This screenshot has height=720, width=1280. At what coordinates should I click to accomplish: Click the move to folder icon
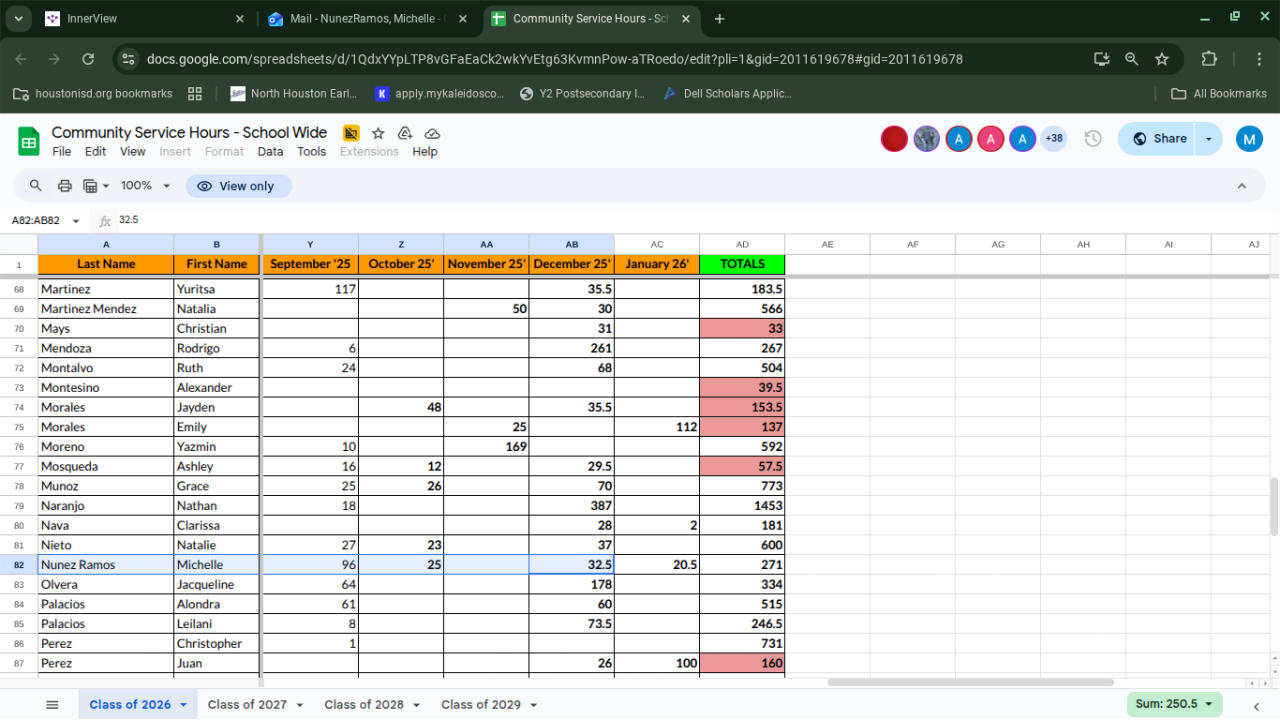pos(405,133)
